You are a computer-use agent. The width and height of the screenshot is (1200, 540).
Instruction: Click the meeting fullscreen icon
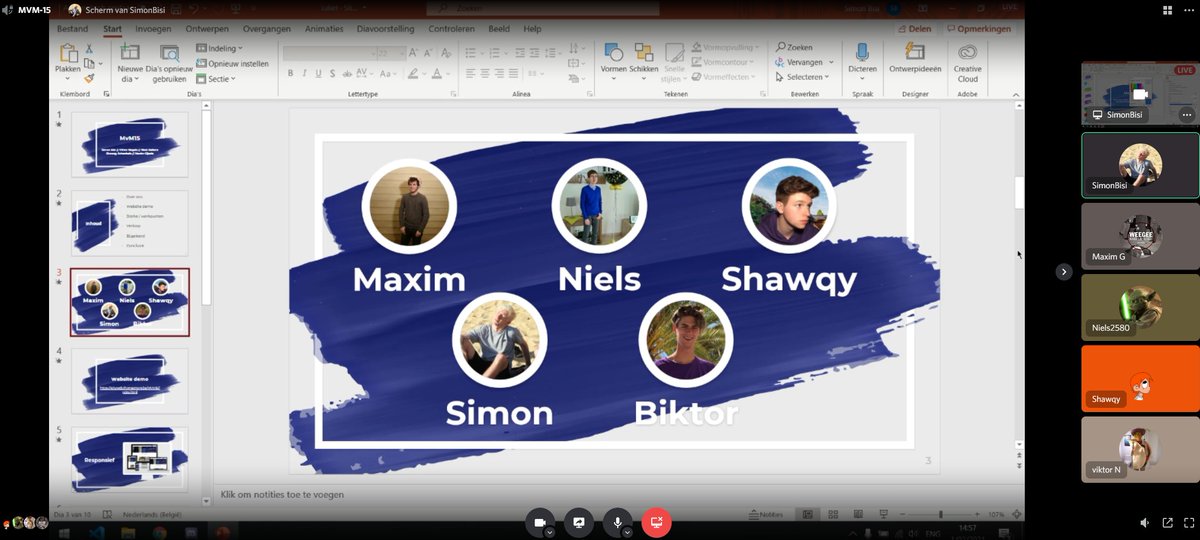[1187, 522]
